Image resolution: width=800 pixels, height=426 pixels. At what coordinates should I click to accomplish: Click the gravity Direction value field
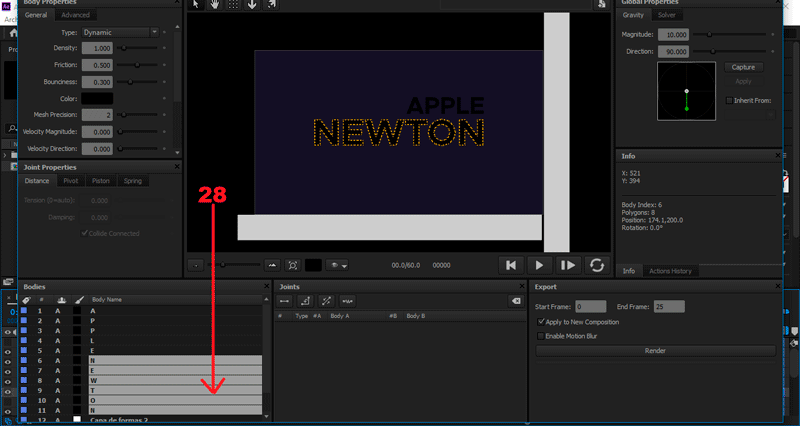pyautogui.click(x=673, y=52)
